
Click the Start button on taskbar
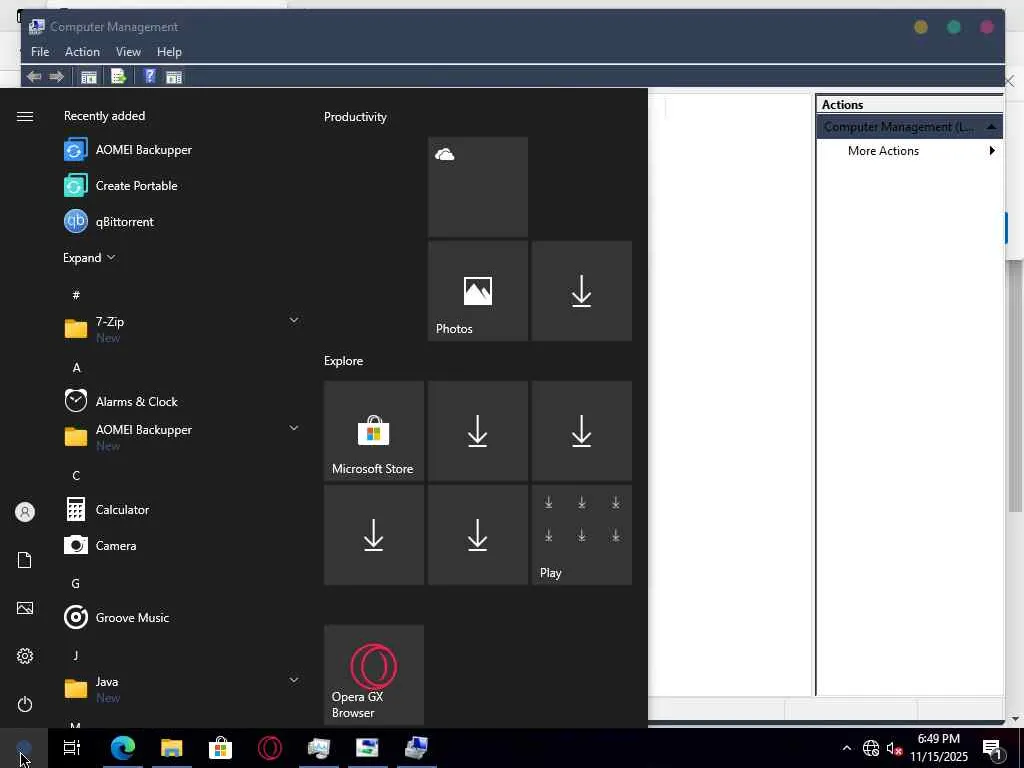[x=24, y=748]
